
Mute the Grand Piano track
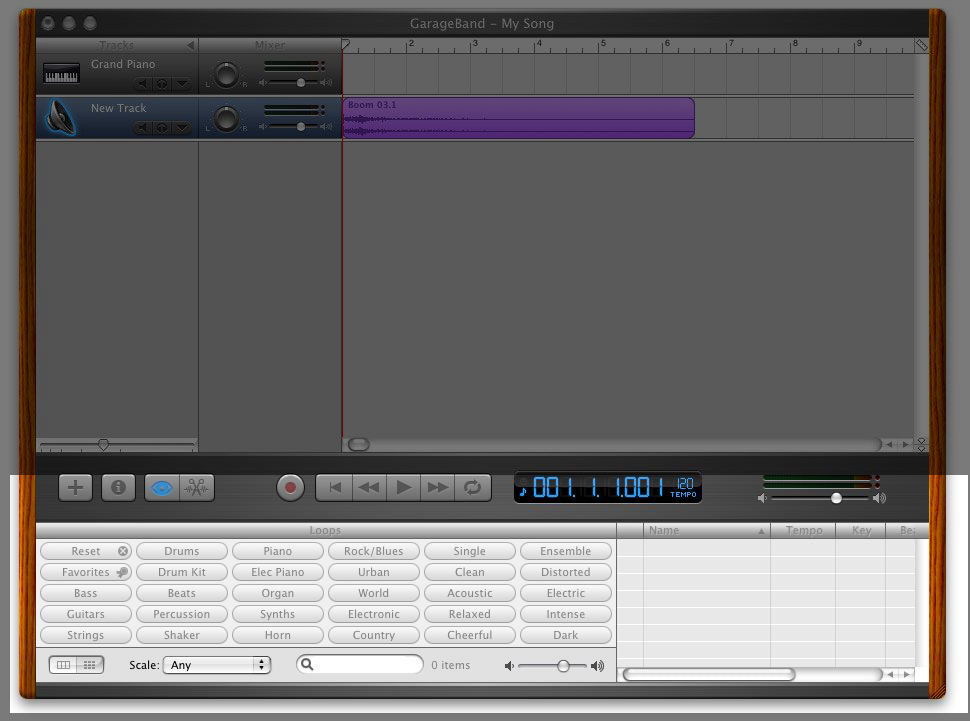pos(144,84)
